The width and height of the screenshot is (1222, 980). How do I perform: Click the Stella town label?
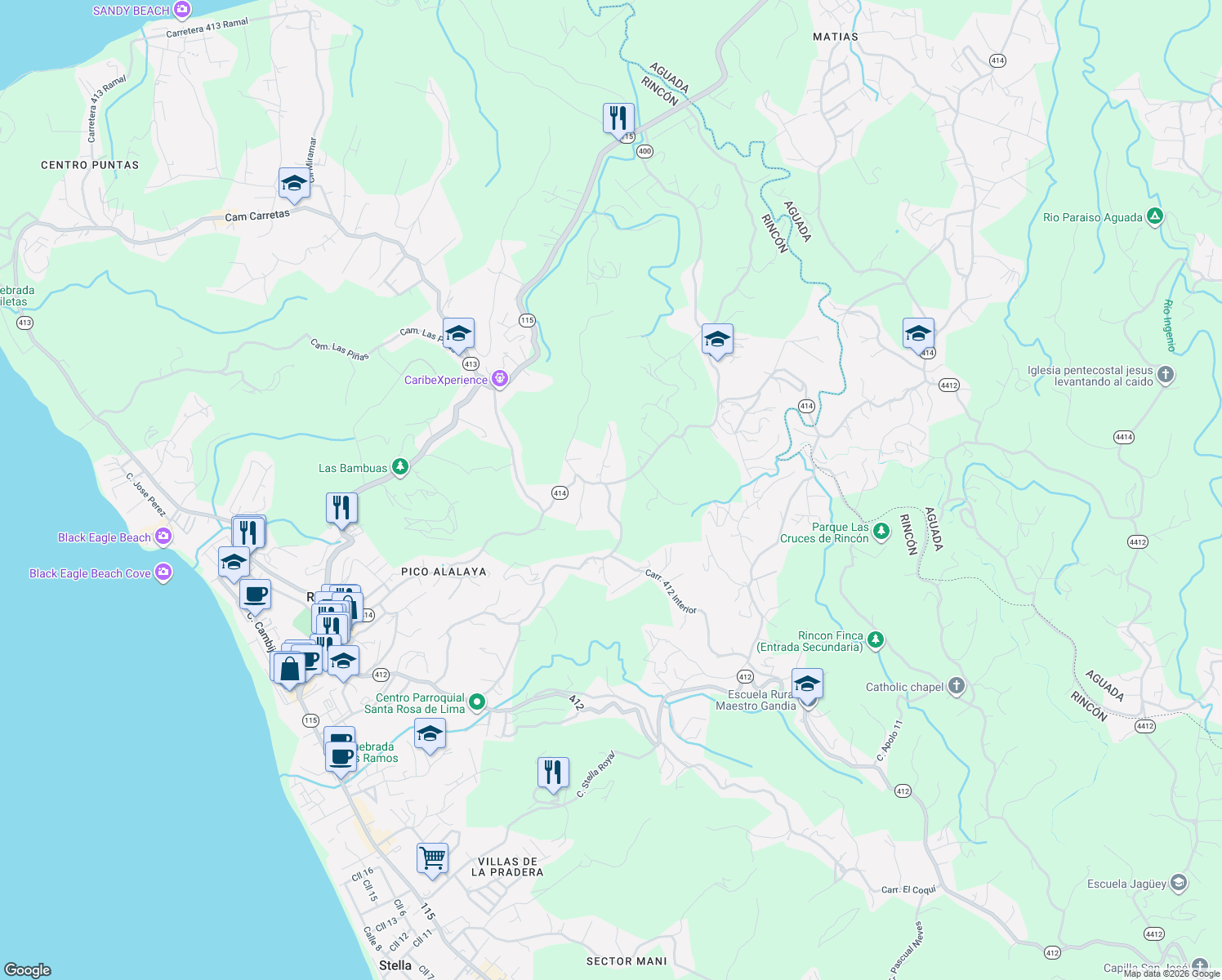[x=395, y=965]
